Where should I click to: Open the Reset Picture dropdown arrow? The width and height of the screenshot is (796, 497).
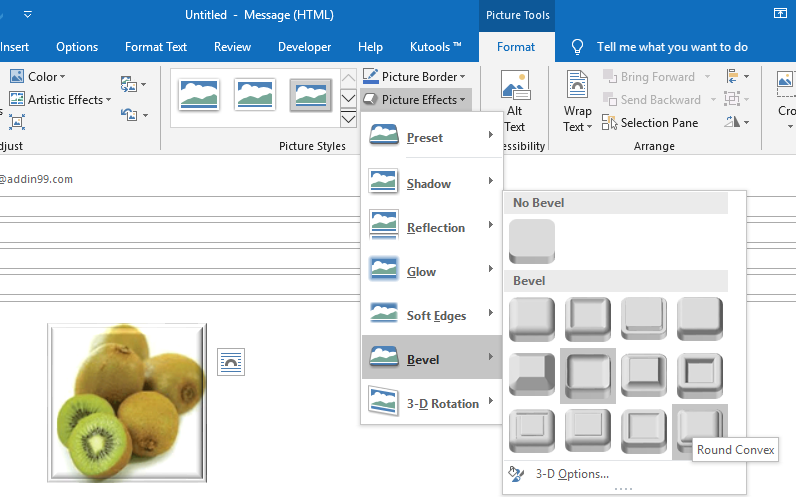pyautogui.click(x=145, y=116)
